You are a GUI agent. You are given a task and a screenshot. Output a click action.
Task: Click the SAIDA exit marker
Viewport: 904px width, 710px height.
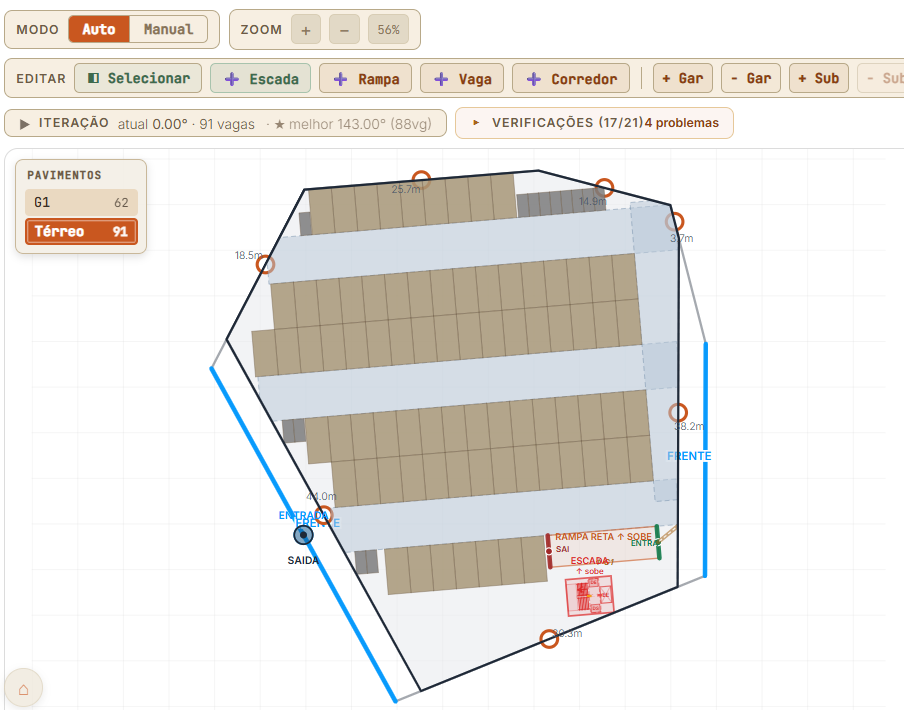click(303, 535)
